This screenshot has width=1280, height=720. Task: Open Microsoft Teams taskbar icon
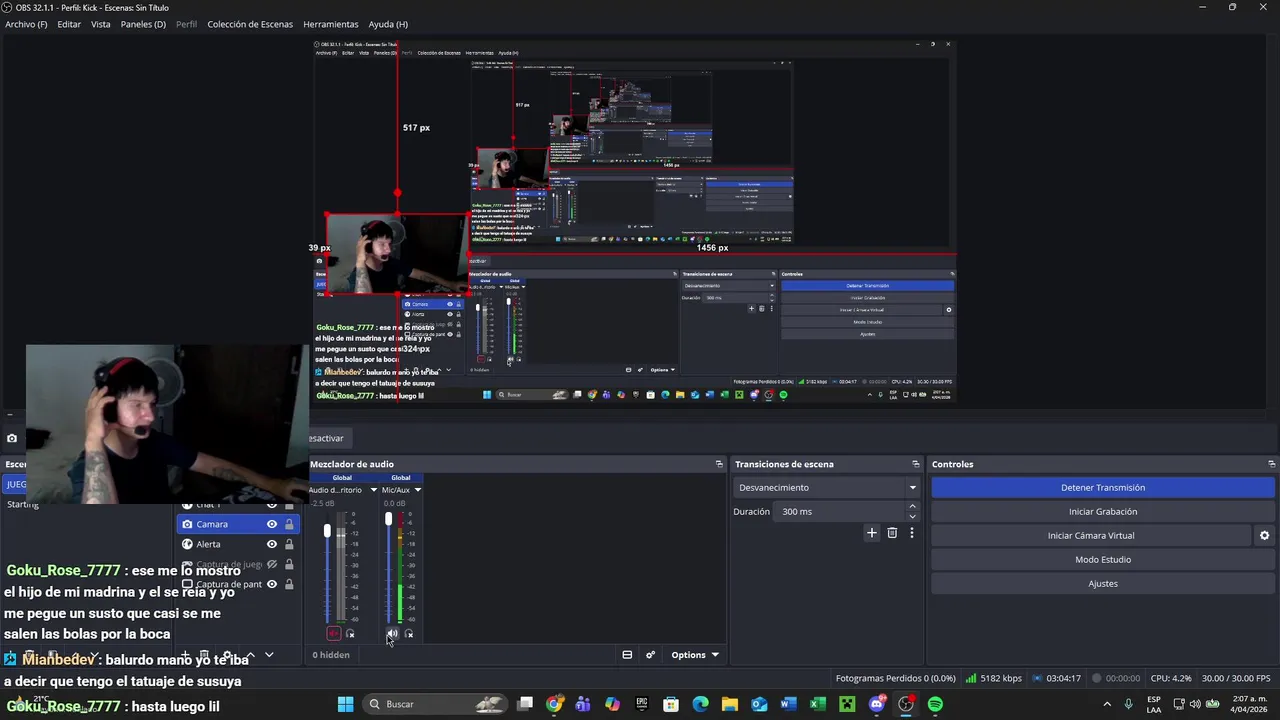pos(583,704)
